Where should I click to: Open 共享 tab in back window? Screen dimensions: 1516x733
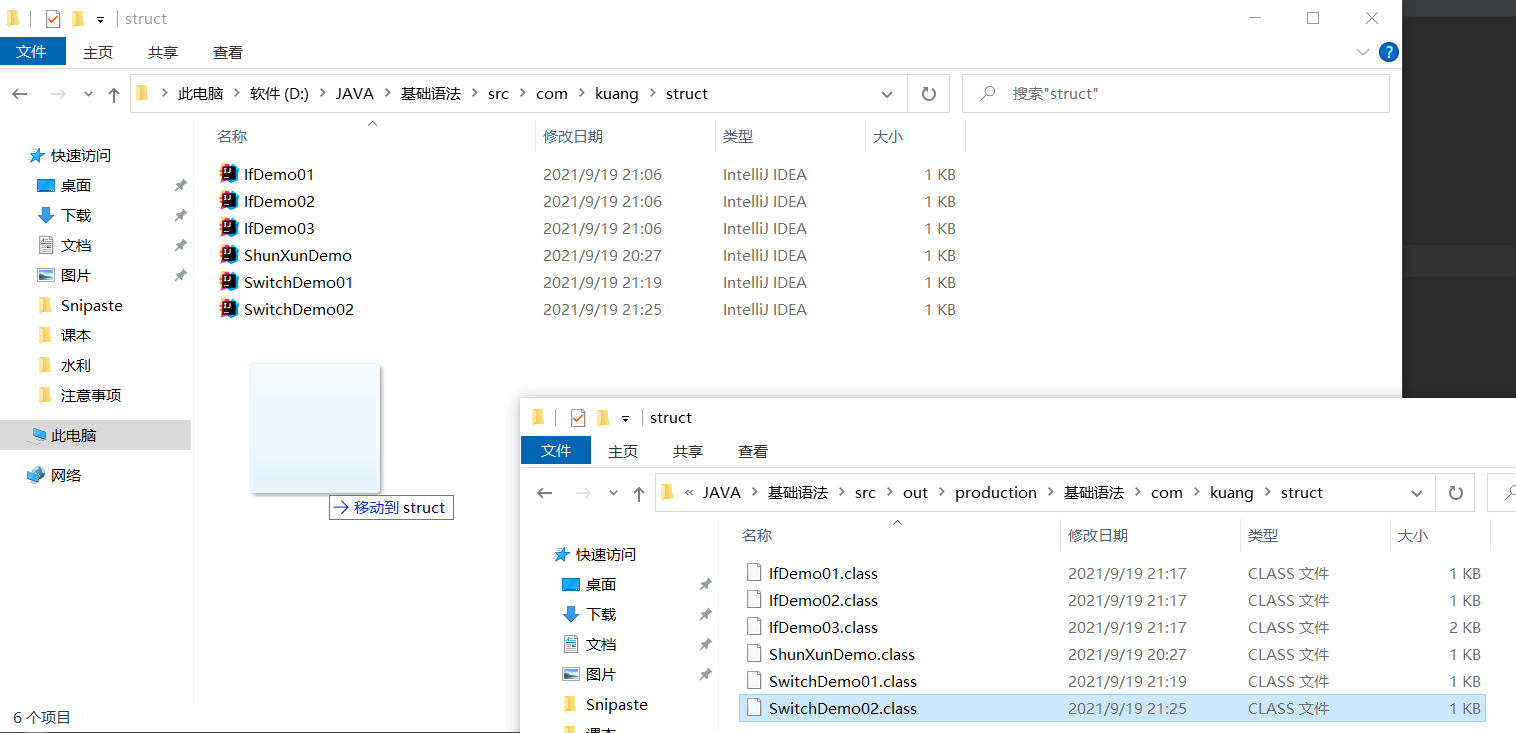pos(163,52)
